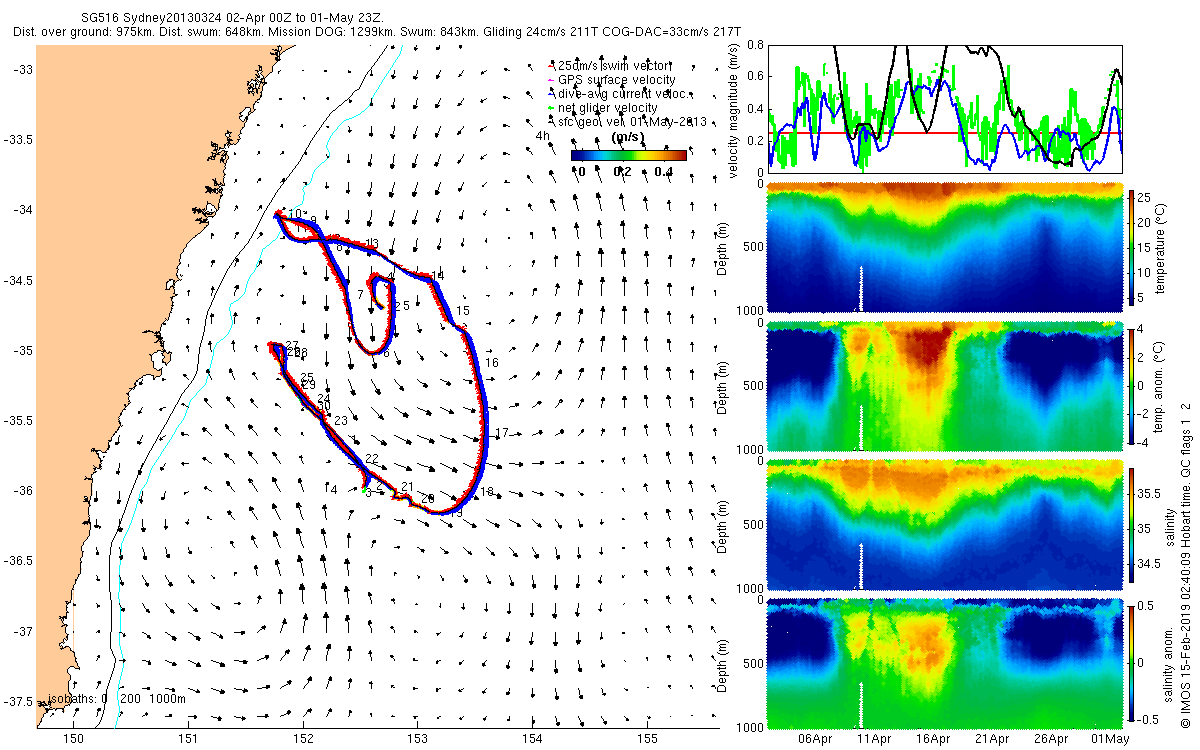Click the '154' longitude tick label

click(x=533, y=739)
